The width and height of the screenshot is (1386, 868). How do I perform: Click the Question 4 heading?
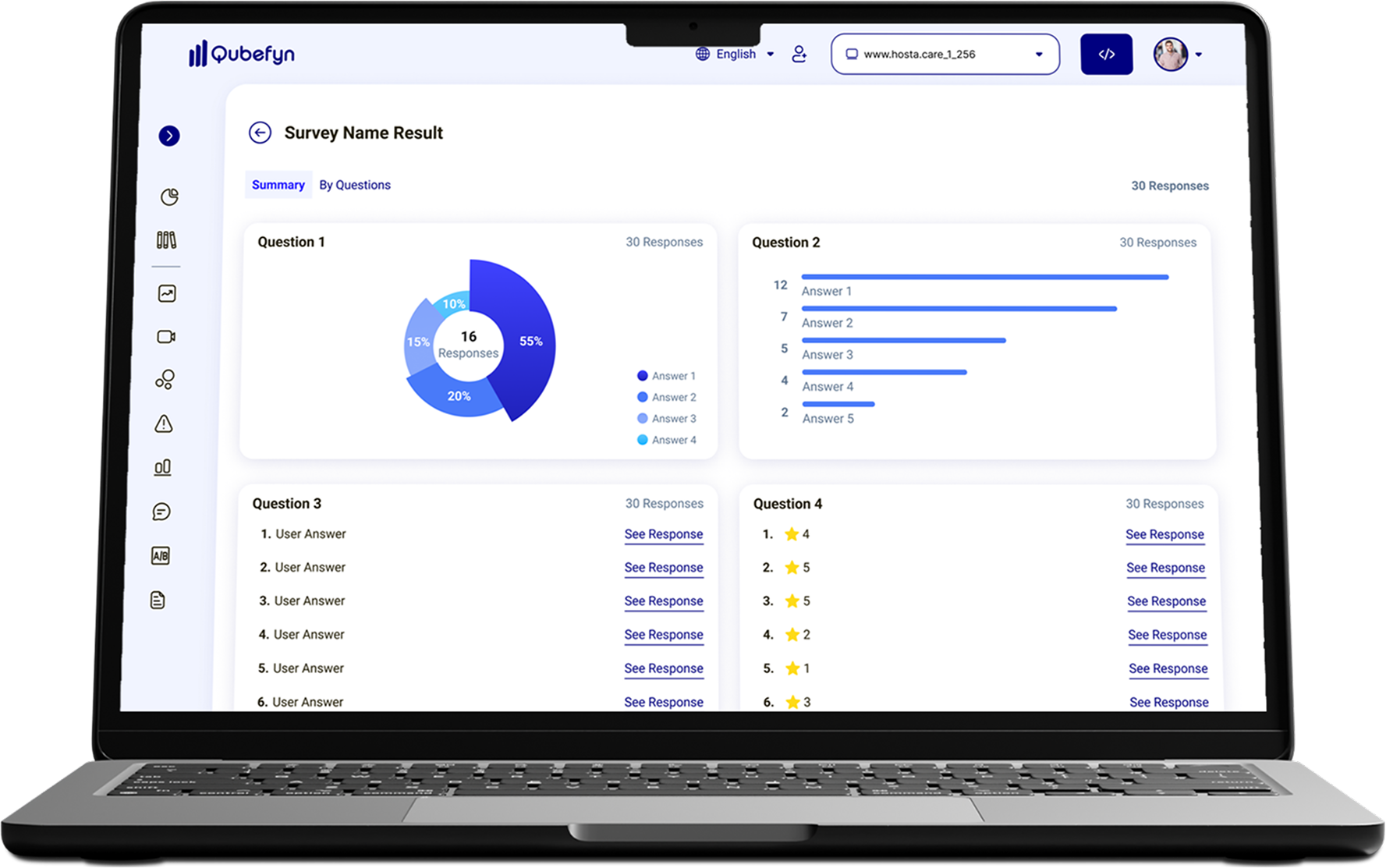(788, 504)
